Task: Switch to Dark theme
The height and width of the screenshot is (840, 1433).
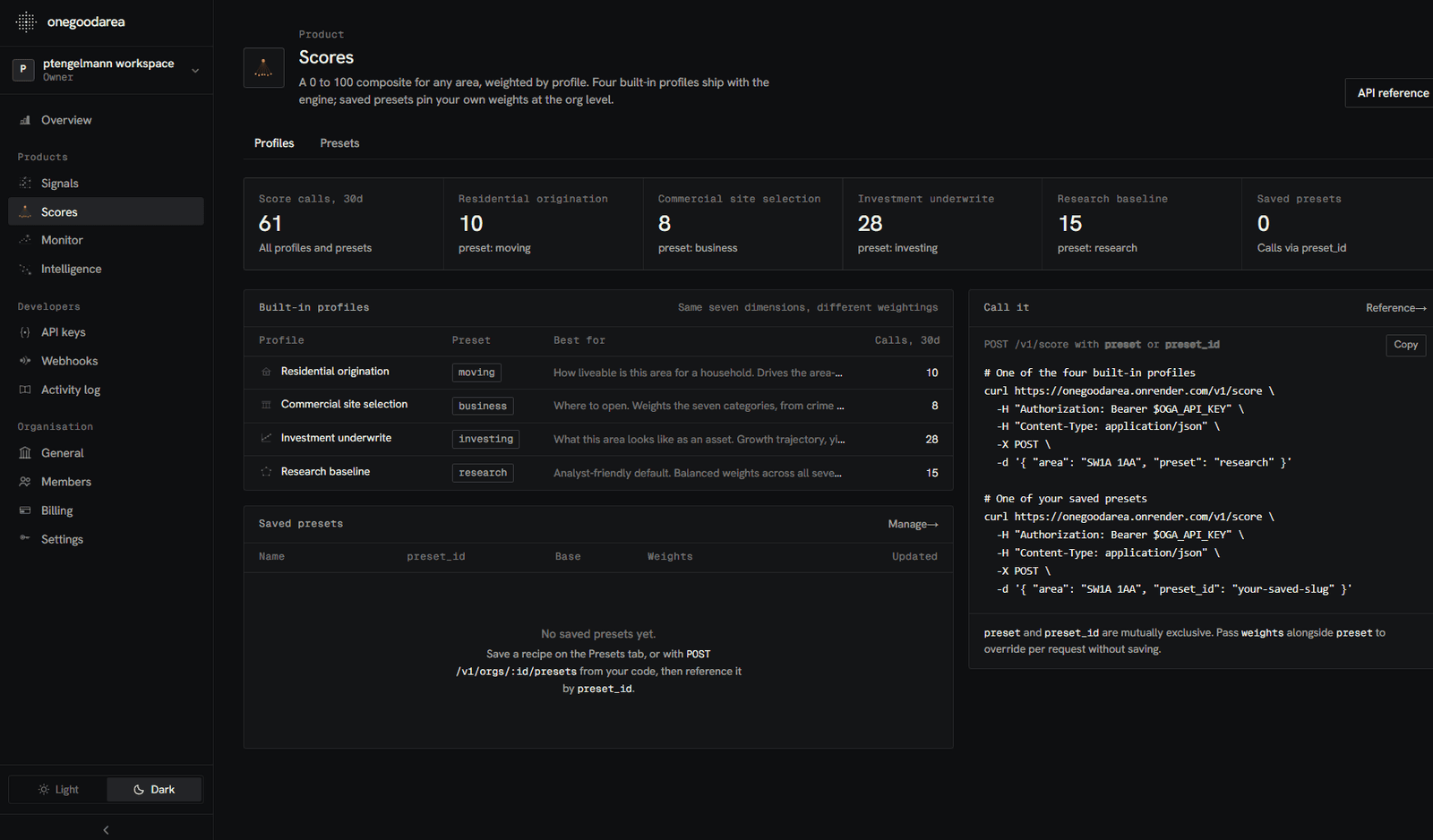Action: click(x=154, y=789)
